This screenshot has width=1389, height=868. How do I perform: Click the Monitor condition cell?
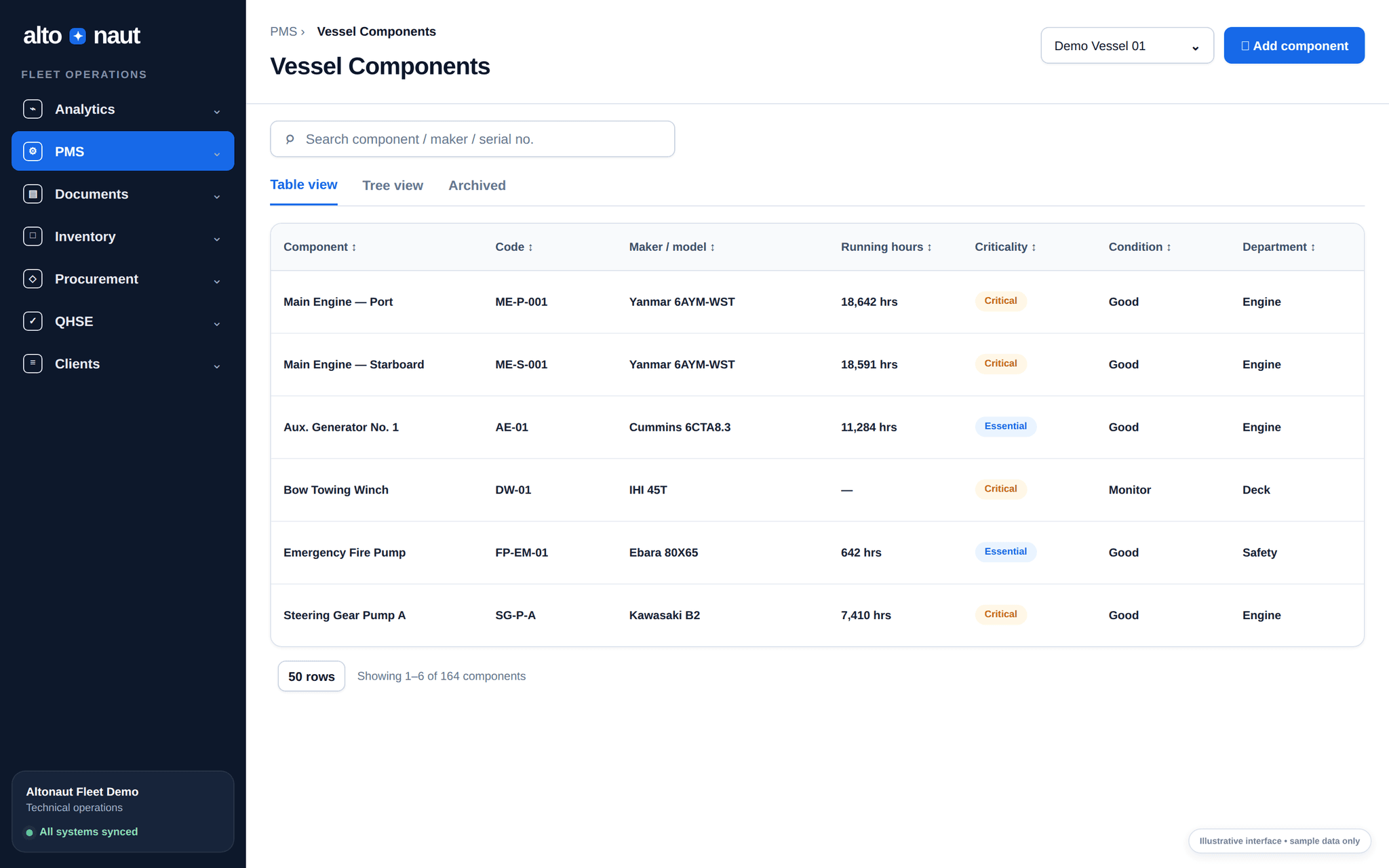pyautogui.click(x=1129, y=490)
